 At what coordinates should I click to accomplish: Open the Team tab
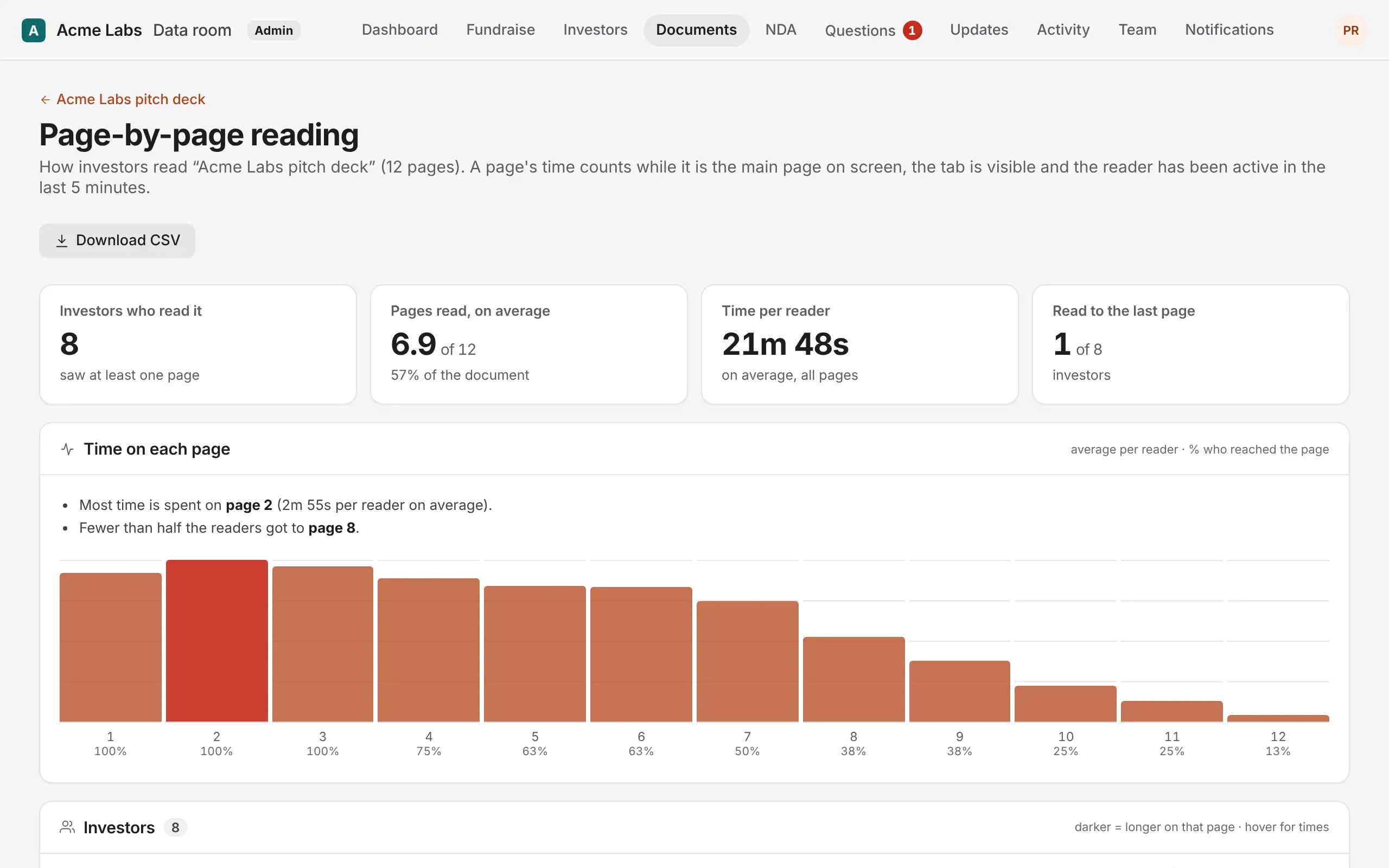tap(1137, 30)
